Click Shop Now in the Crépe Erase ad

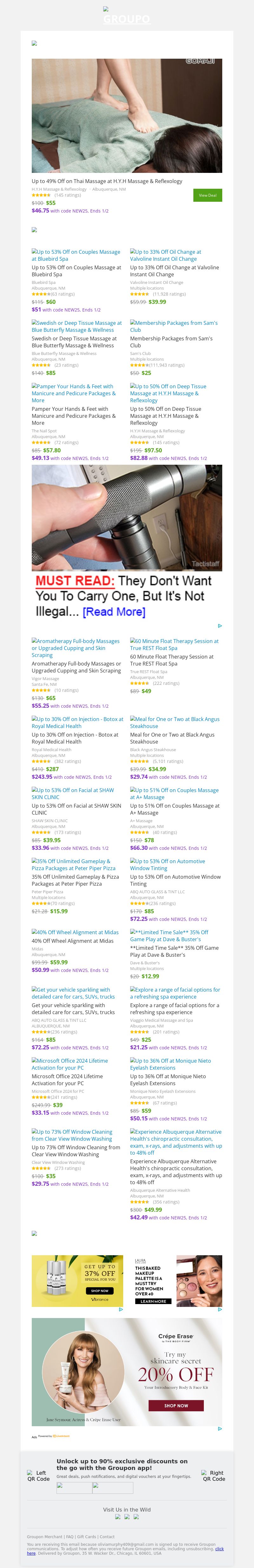176,1406
